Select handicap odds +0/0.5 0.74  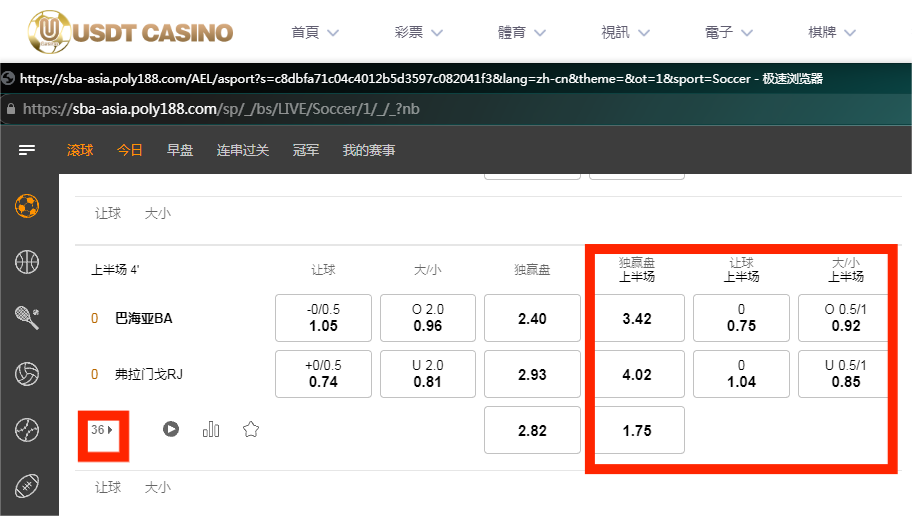(323, 374)
